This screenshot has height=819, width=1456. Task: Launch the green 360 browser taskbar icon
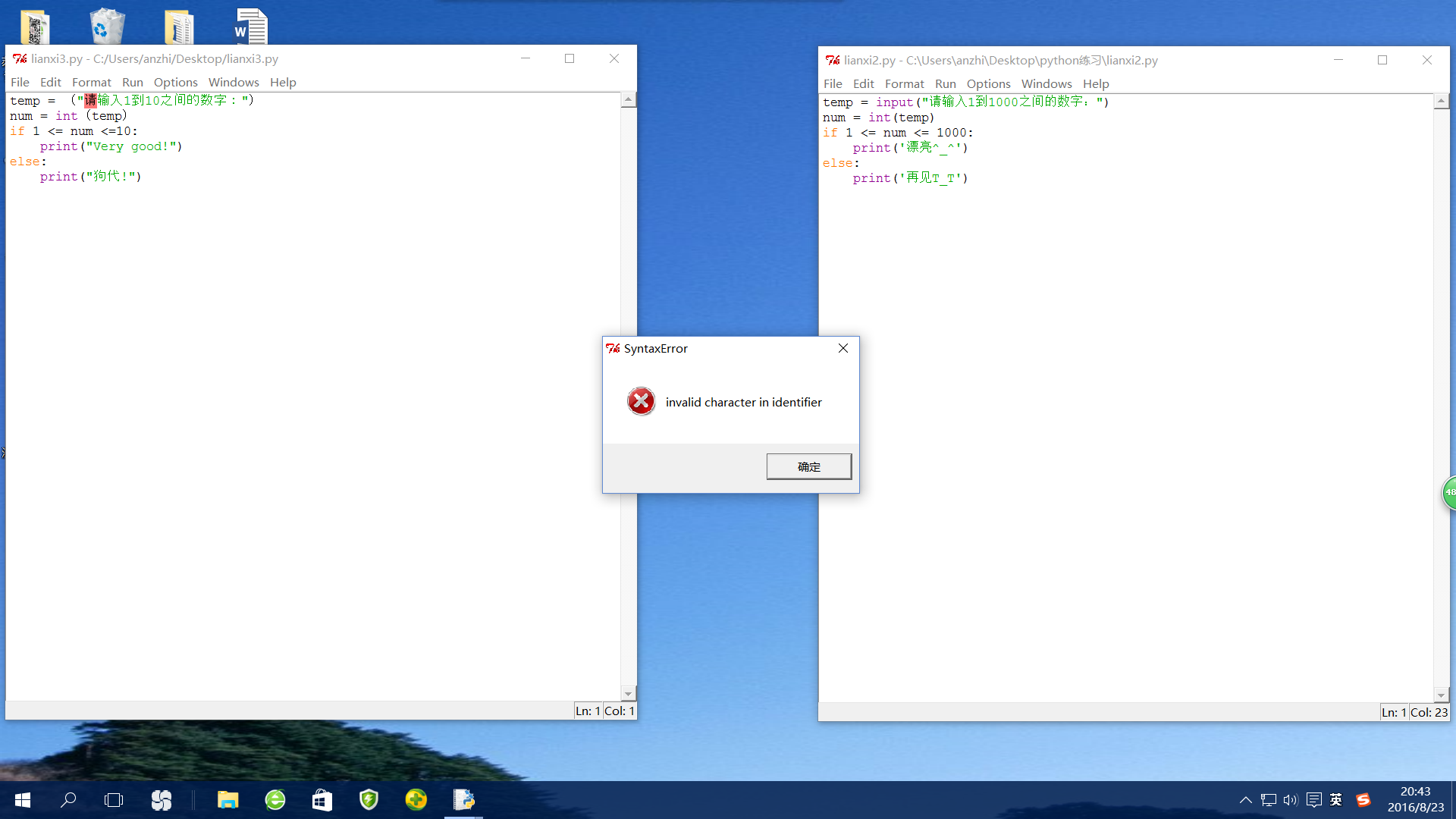[275, 799]
